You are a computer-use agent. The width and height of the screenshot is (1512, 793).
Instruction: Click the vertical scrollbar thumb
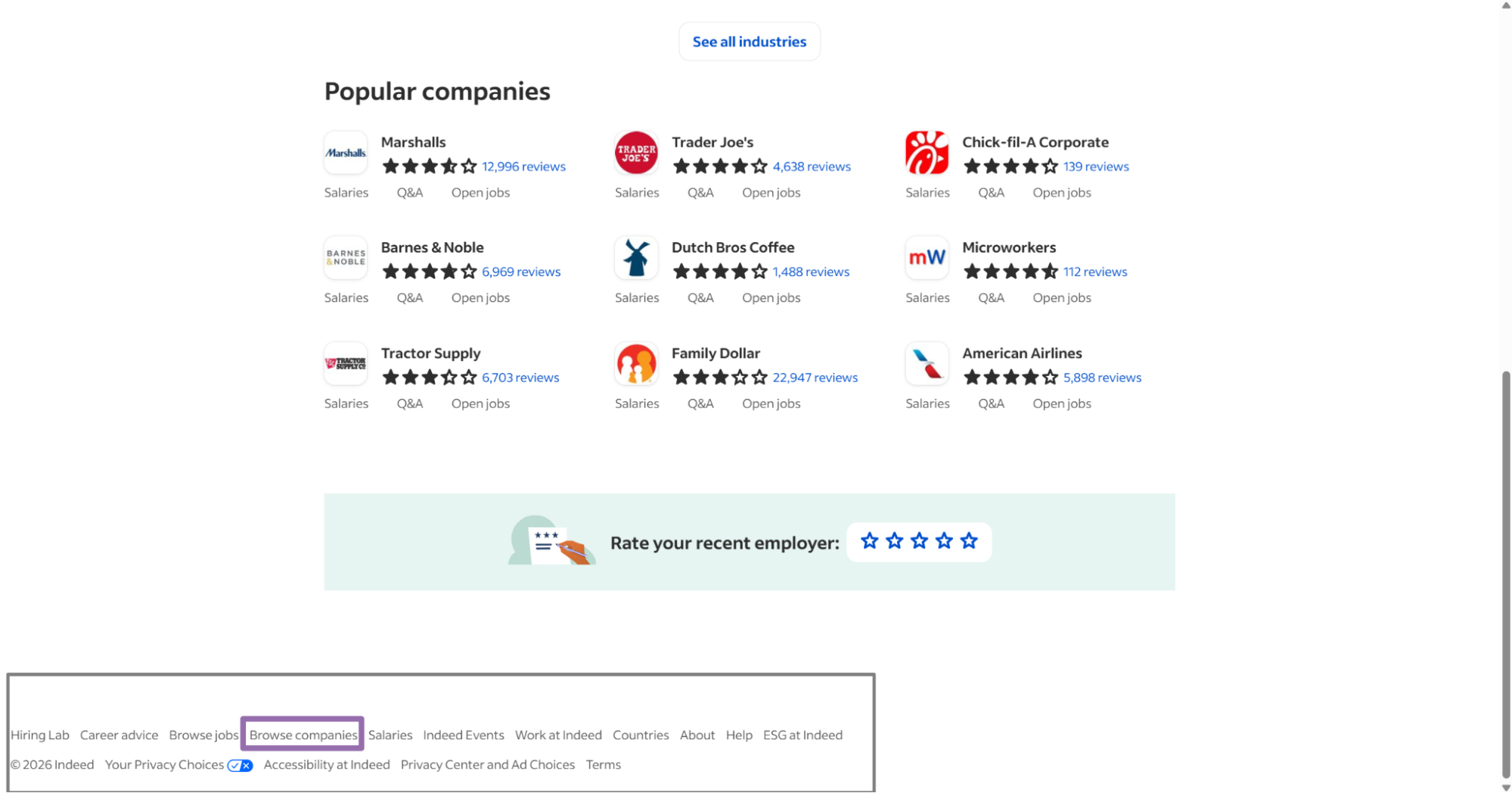(x=1505, y=574)
